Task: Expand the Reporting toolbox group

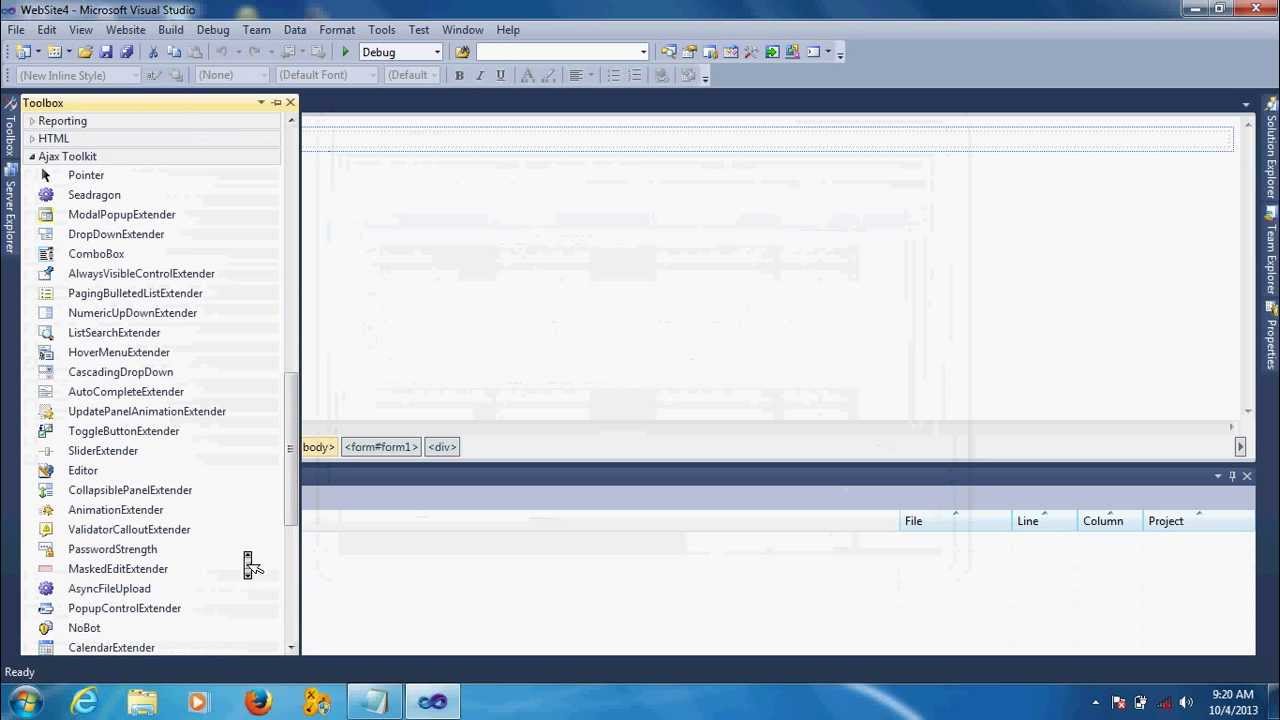Action: (32, 121)
